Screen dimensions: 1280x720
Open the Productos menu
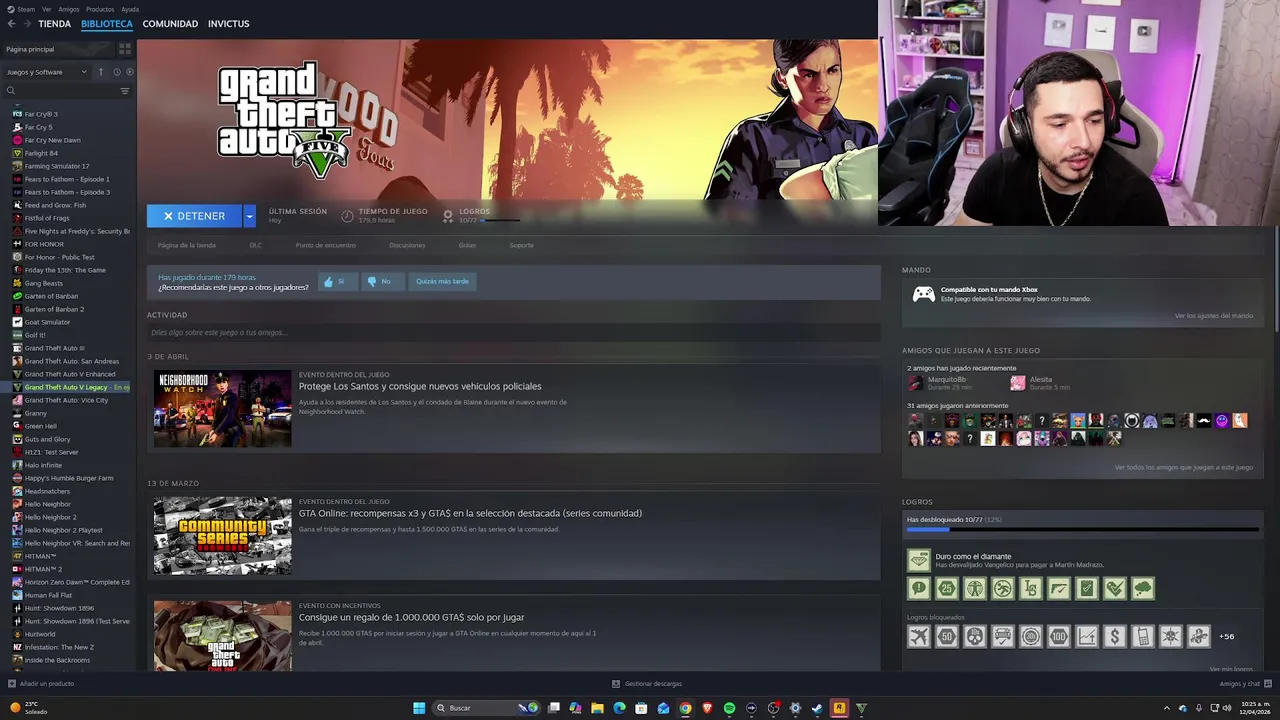pos(100,9)
